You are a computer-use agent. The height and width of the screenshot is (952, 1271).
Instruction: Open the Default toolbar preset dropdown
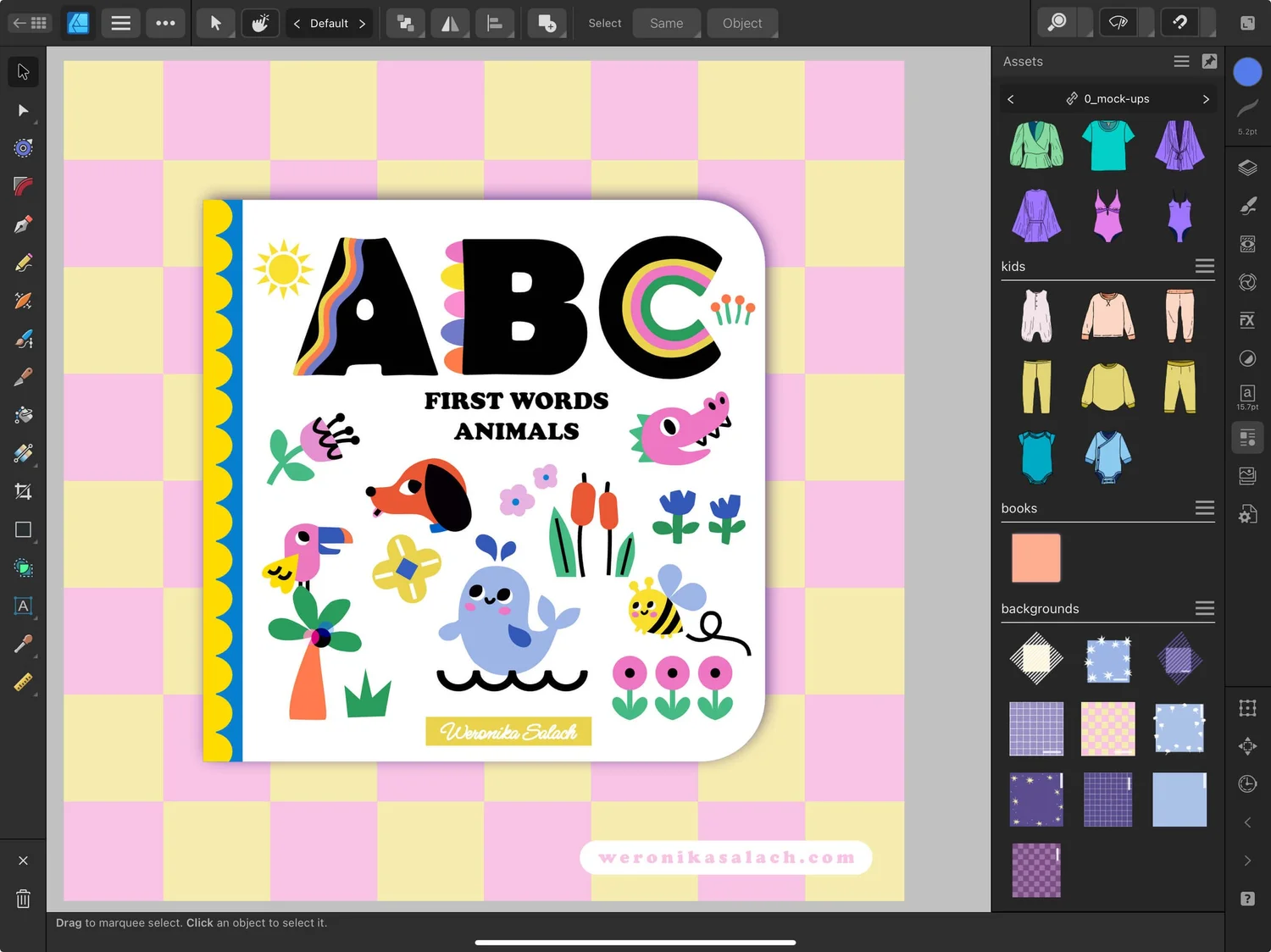click(330, 23)
